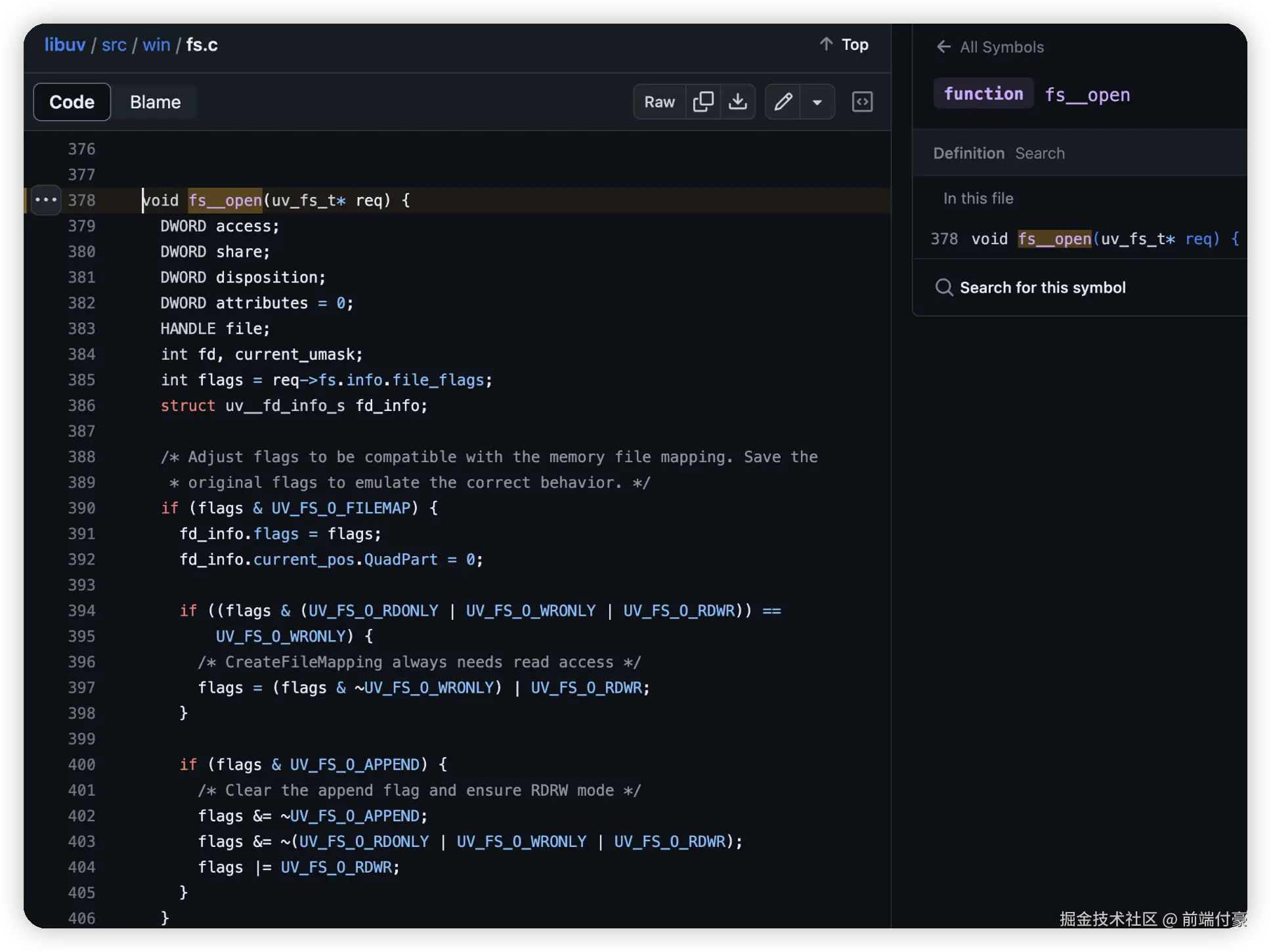Open libuv repository breadcrumb link

tap(65, 45)
